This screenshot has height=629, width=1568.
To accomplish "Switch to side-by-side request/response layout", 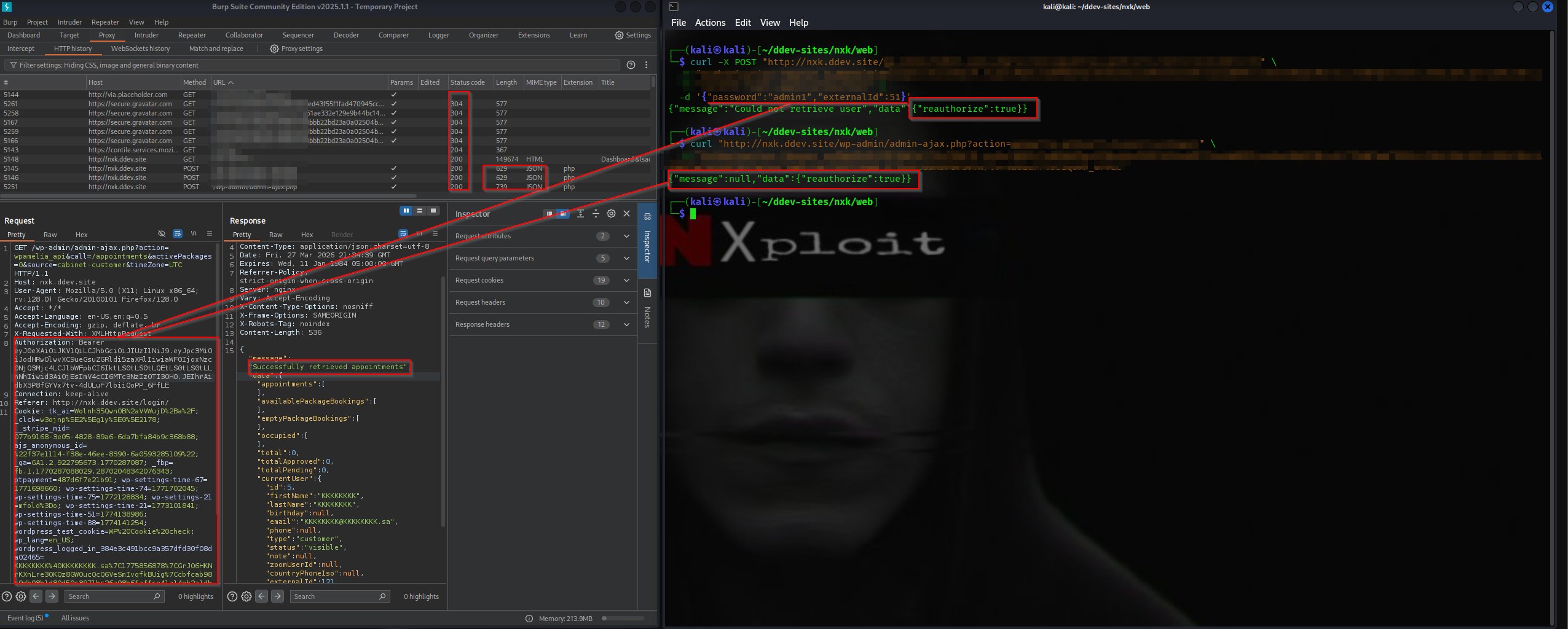I will point(406,211).
